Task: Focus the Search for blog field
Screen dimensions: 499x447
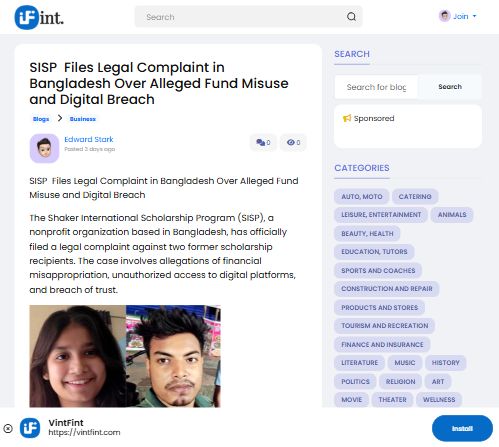Action: click(x=376, y=87)
